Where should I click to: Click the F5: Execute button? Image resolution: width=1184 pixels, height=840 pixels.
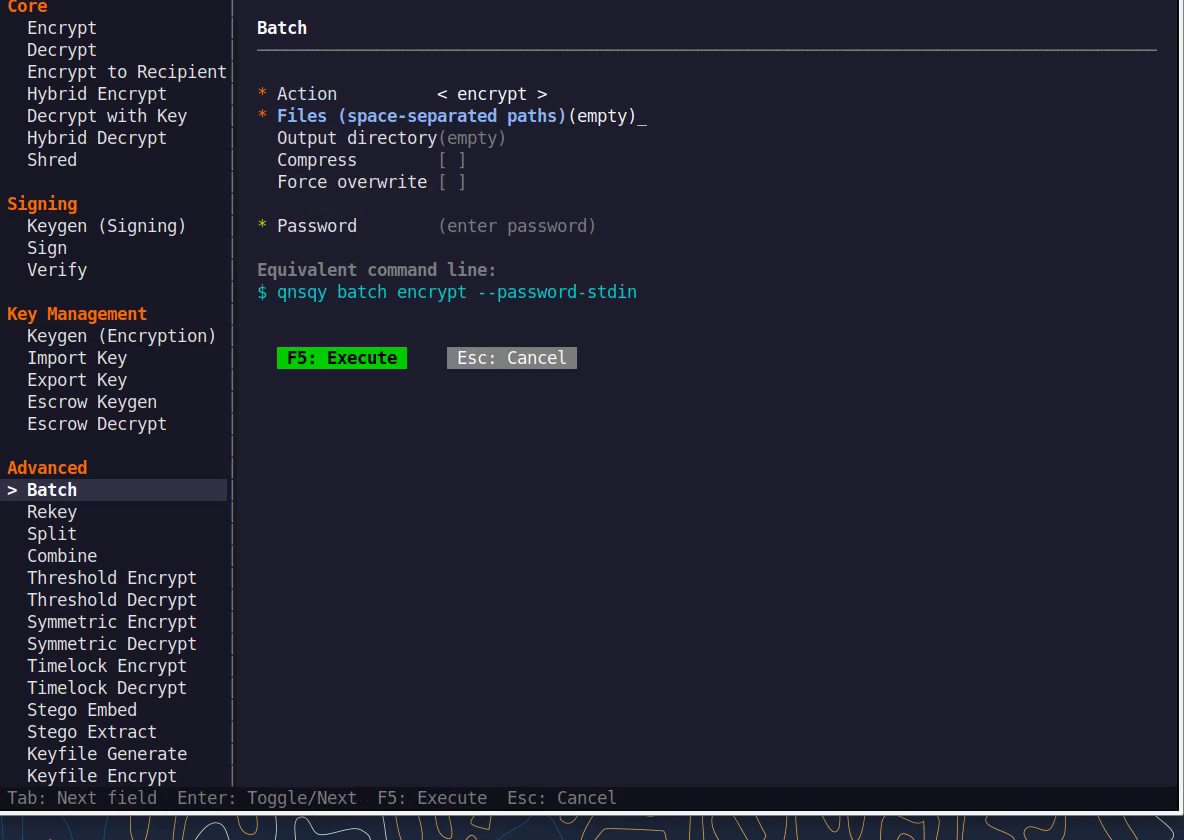(x=342, y=357)
